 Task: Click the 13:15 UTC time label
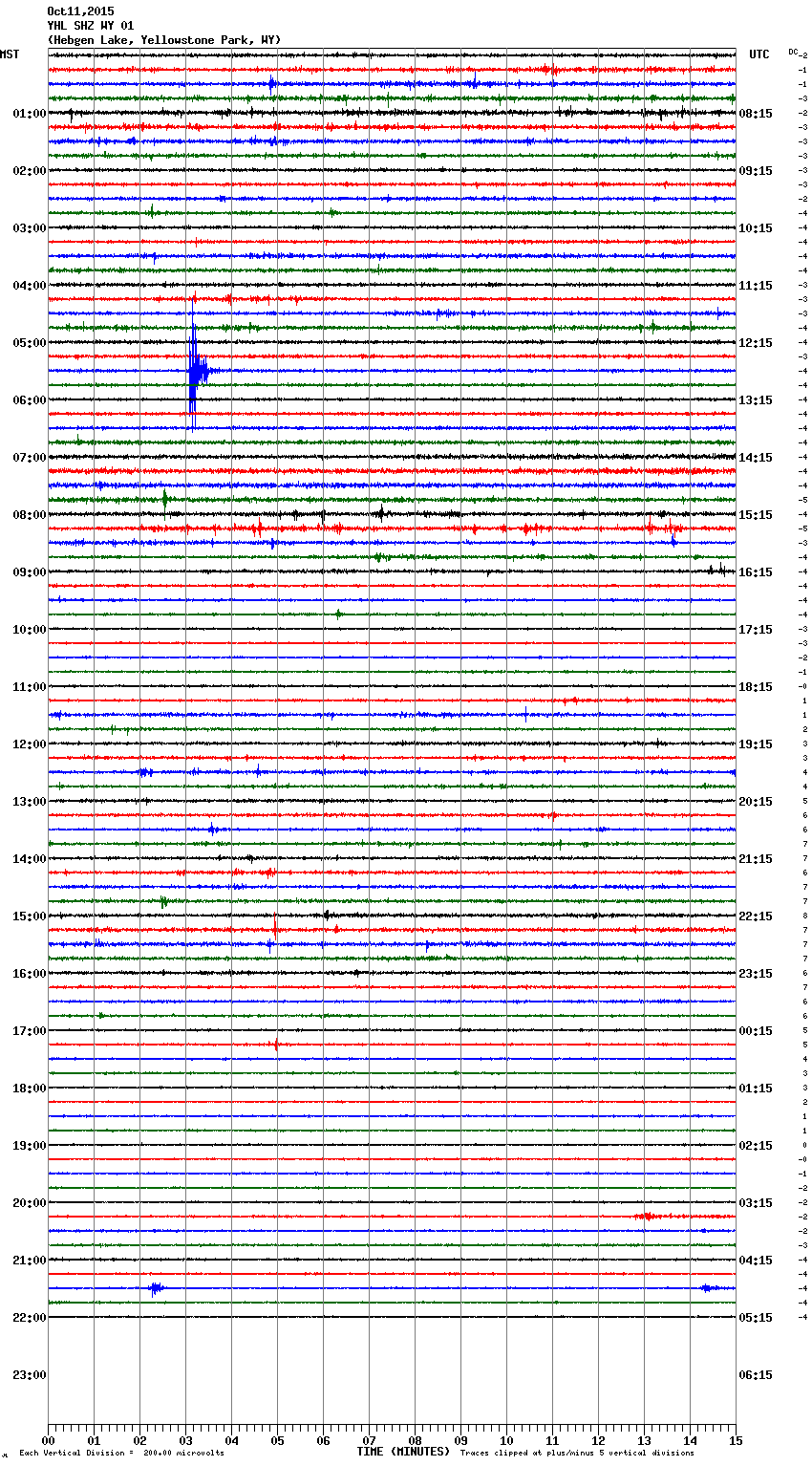(x=756, y=400)
